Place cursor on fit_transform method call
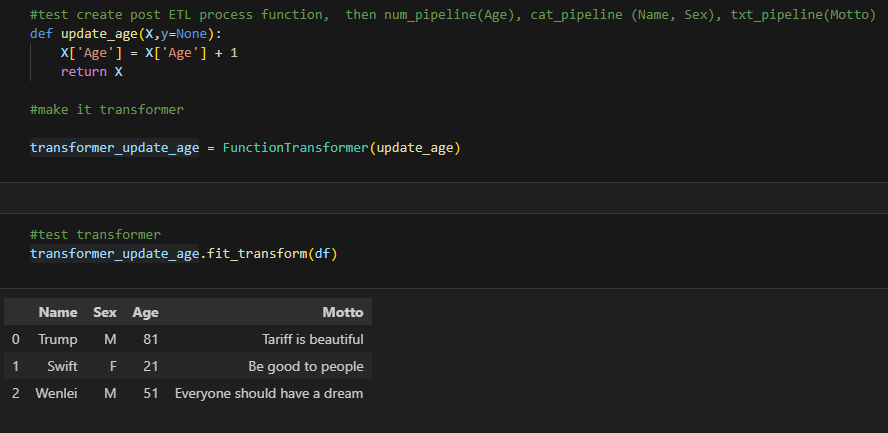Image resolution: width=888 pixels, height=433 pixels. (257, 254)
